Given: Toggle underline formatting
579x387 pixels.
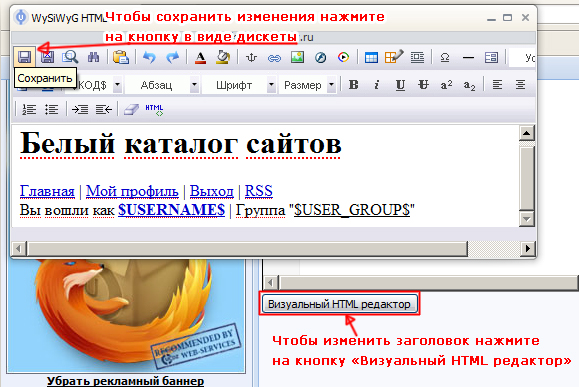Looking at the screenshot, I should coord(400,85).
